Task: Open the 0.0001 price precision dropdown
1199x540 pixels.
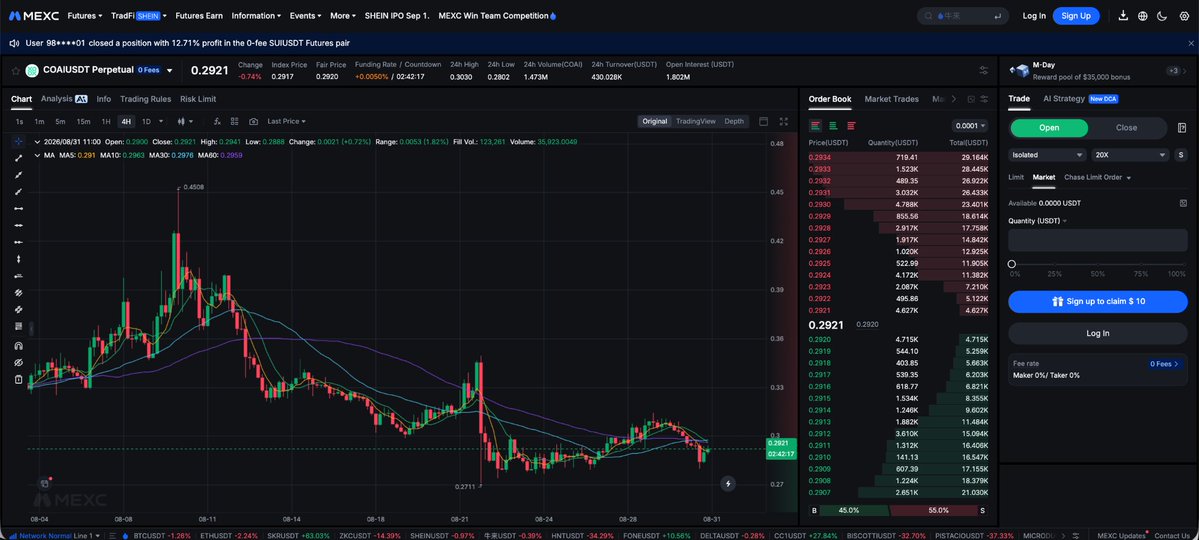Action: (x=970, y=125)
